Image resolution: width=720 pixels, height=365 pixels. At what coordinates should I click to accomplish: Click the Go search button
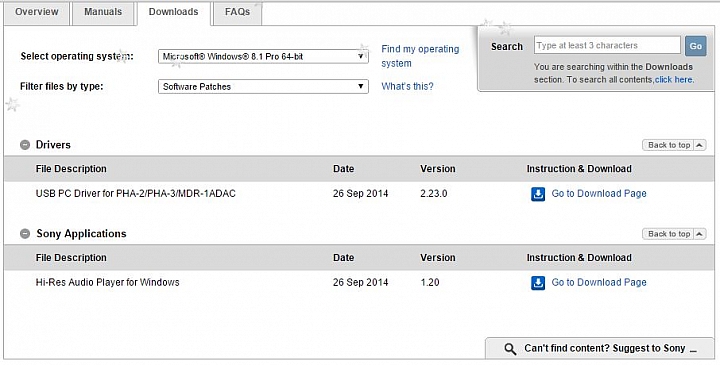(696, 46)
